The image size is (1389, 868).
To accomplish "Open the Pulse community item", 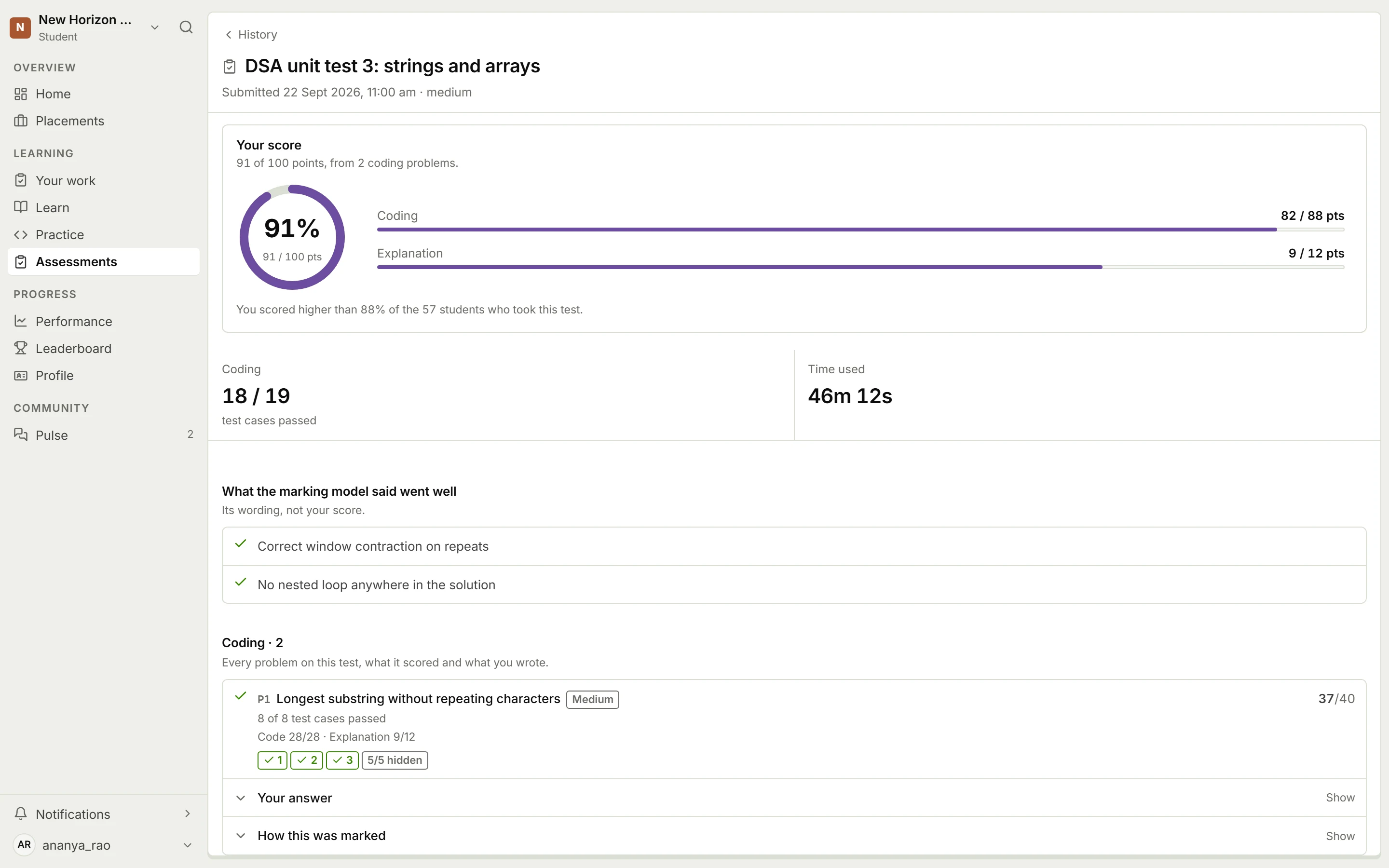I will point(104,435).
